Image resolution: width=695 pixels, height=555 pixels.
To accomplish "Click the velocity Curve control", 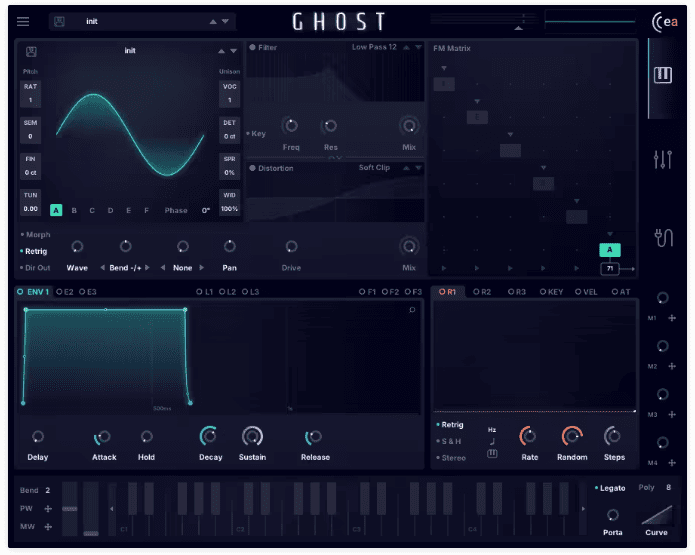I will [x=656, y=515].
